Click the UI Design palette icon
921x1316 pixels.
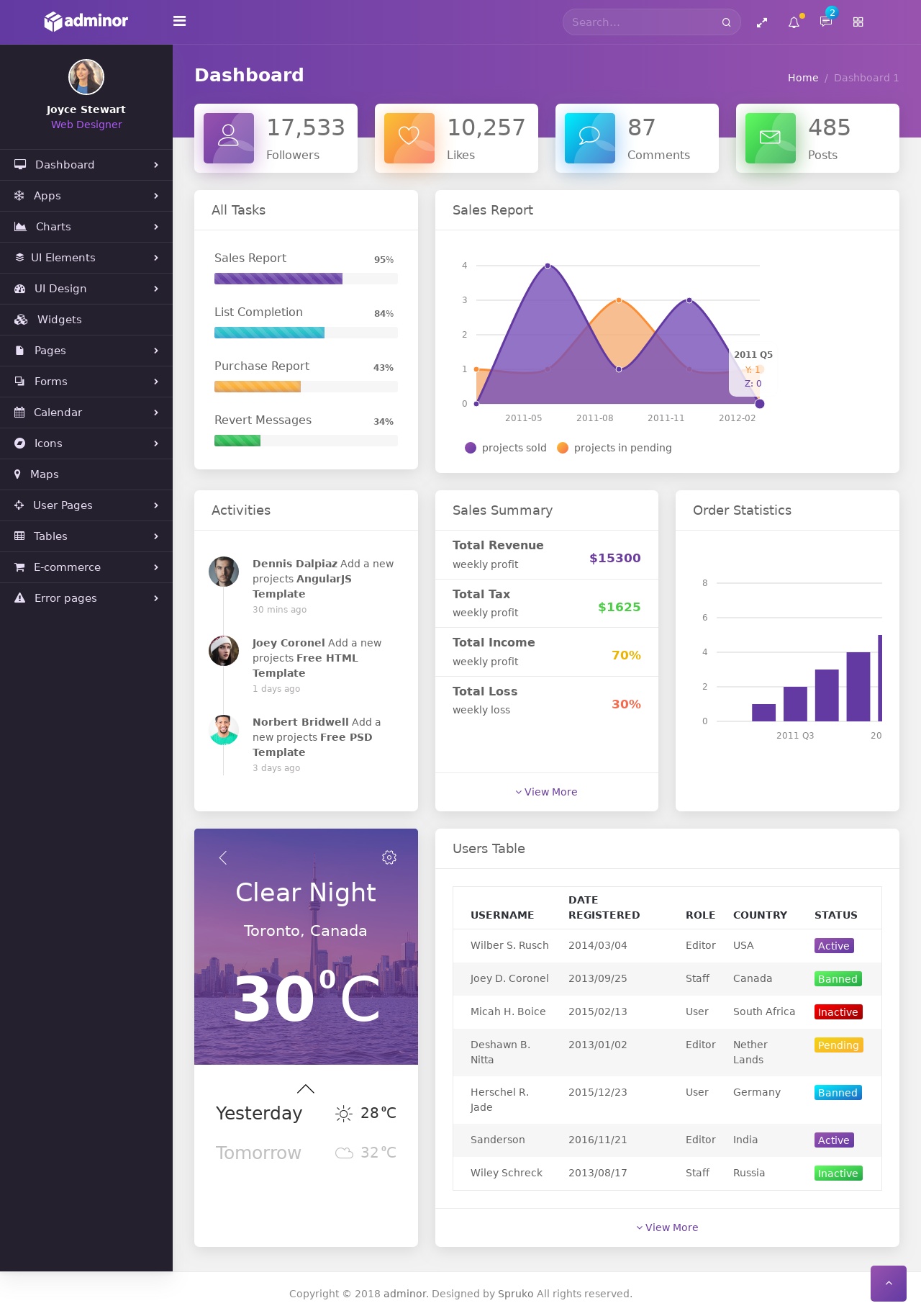coord(20,289)
